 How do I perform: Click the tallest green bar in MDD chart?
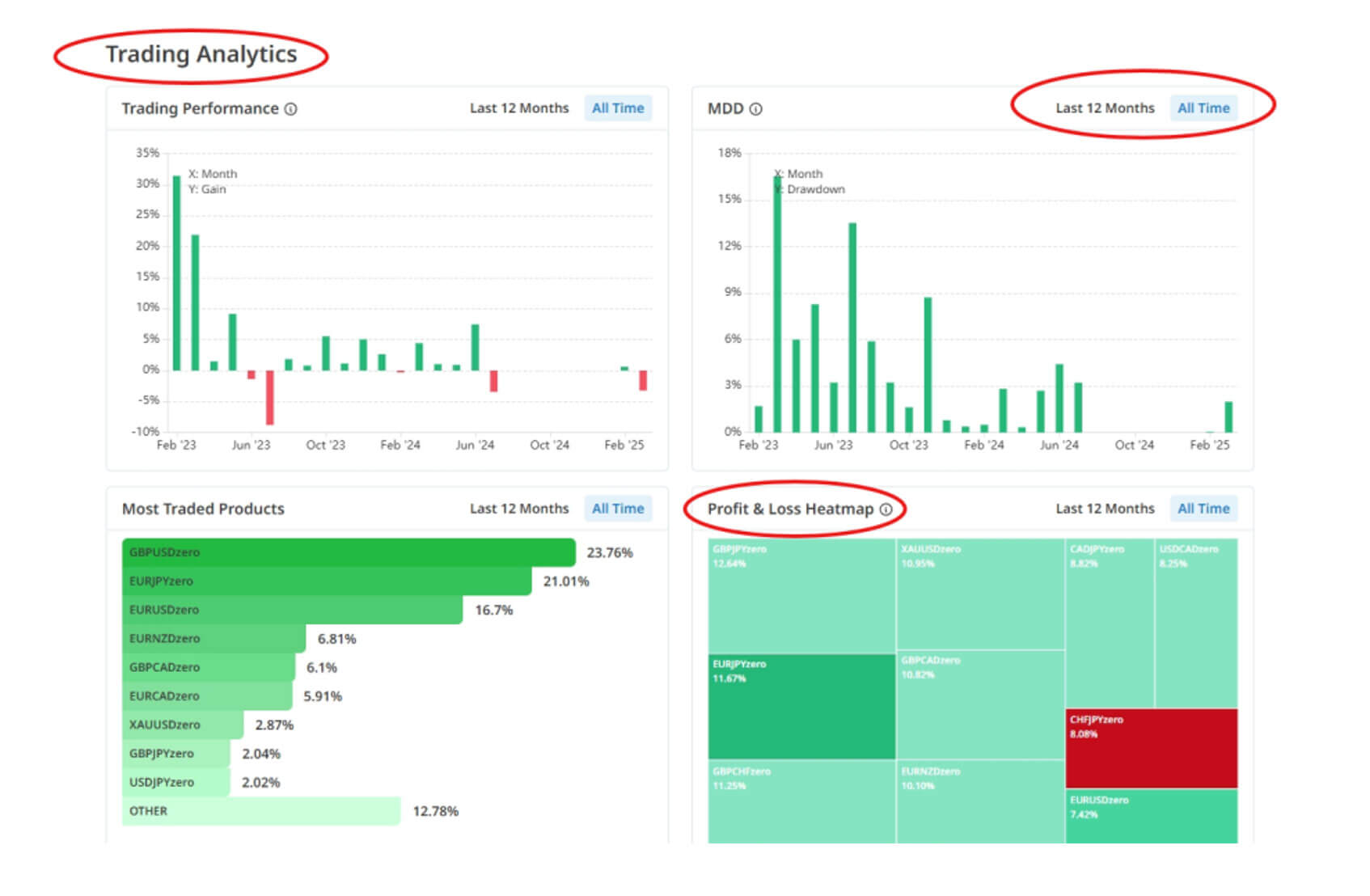point(777,303)
